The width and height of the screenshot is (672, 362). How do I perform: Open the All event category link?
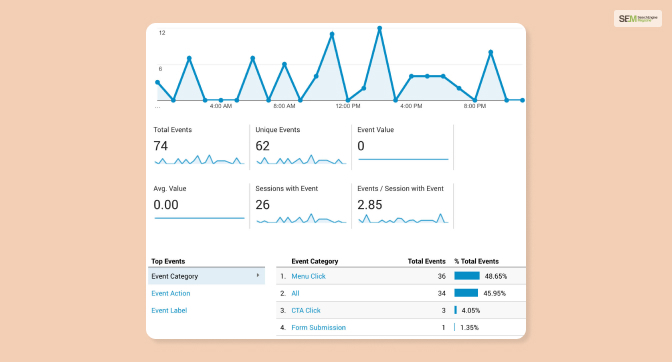(295, 293)
